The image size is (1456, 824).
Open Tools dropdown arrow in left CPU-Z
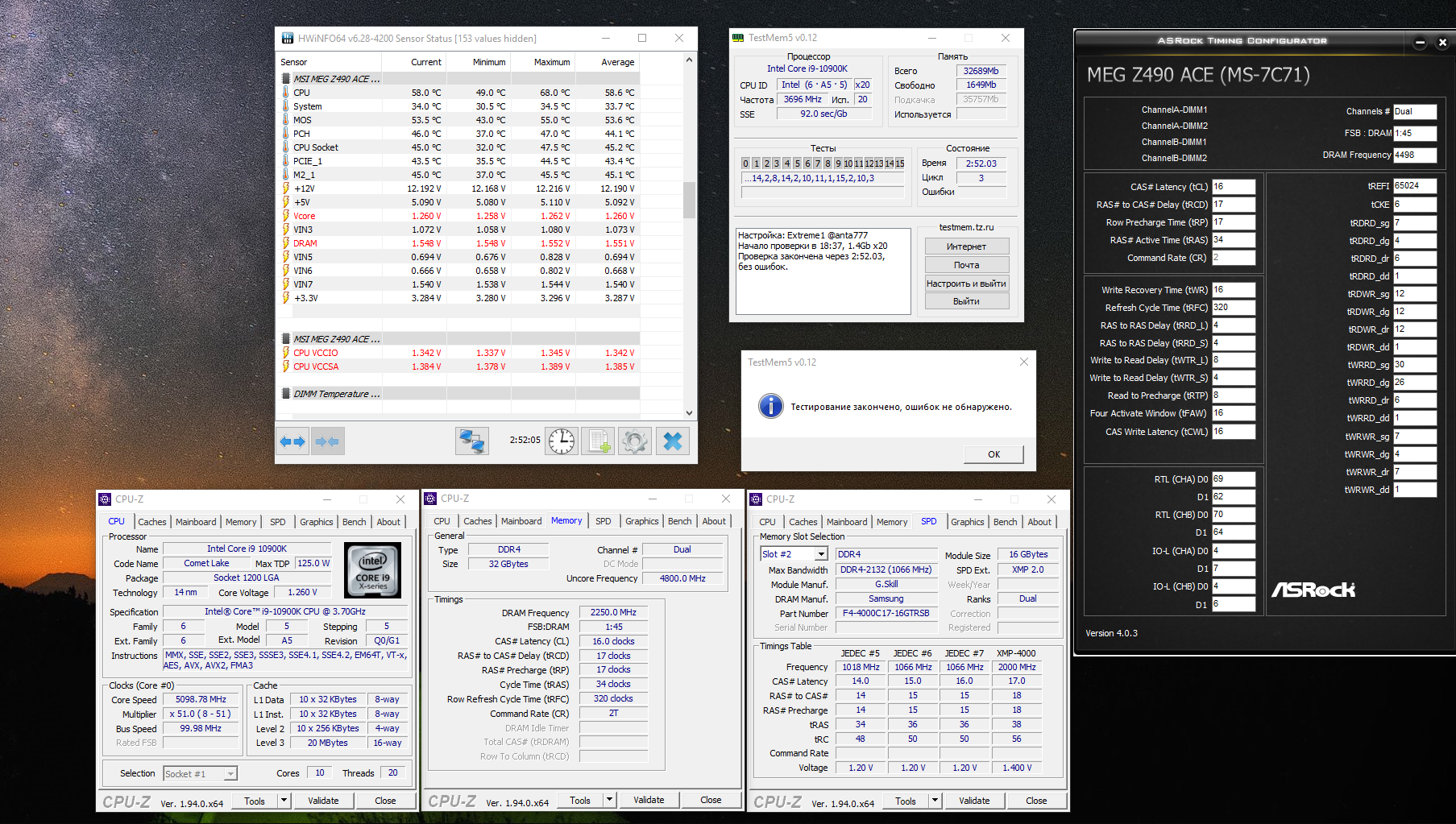tap(284, 801)
